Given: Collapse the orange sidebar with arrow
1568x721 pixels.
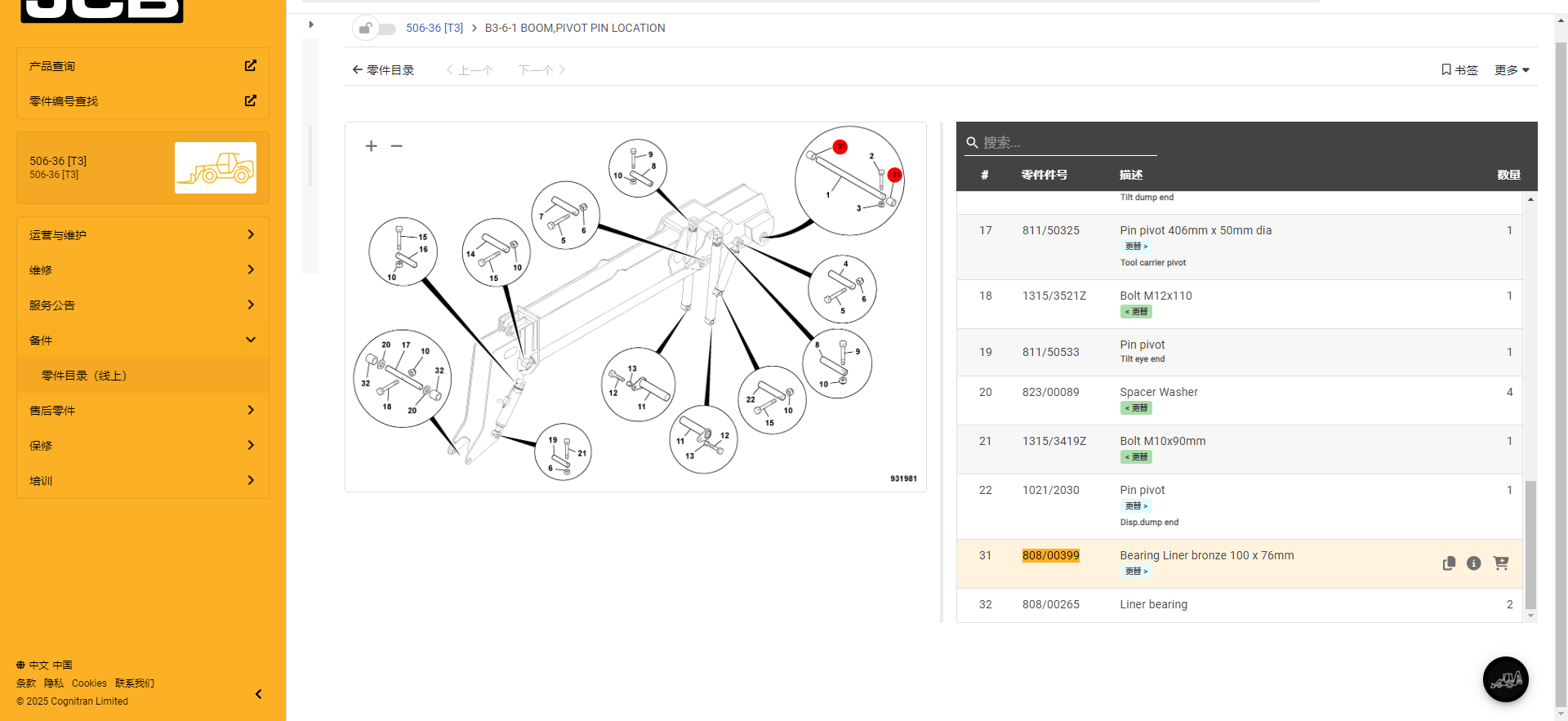Looking at the screenshot, I should (x=258, y=694).
